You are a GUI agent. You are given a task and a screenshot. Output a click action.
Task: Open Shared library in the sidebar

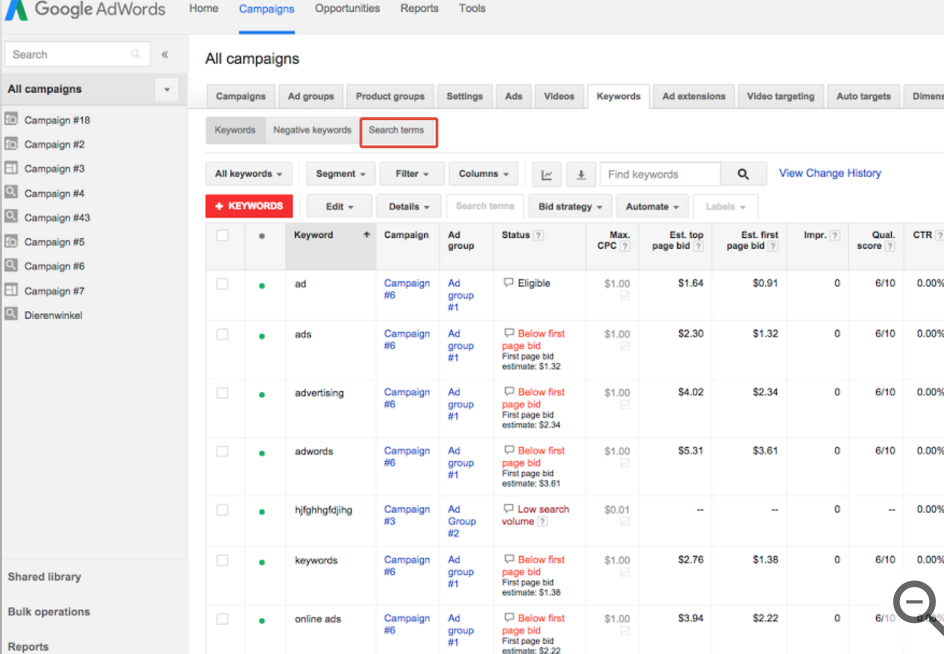(x=45, y=577)
